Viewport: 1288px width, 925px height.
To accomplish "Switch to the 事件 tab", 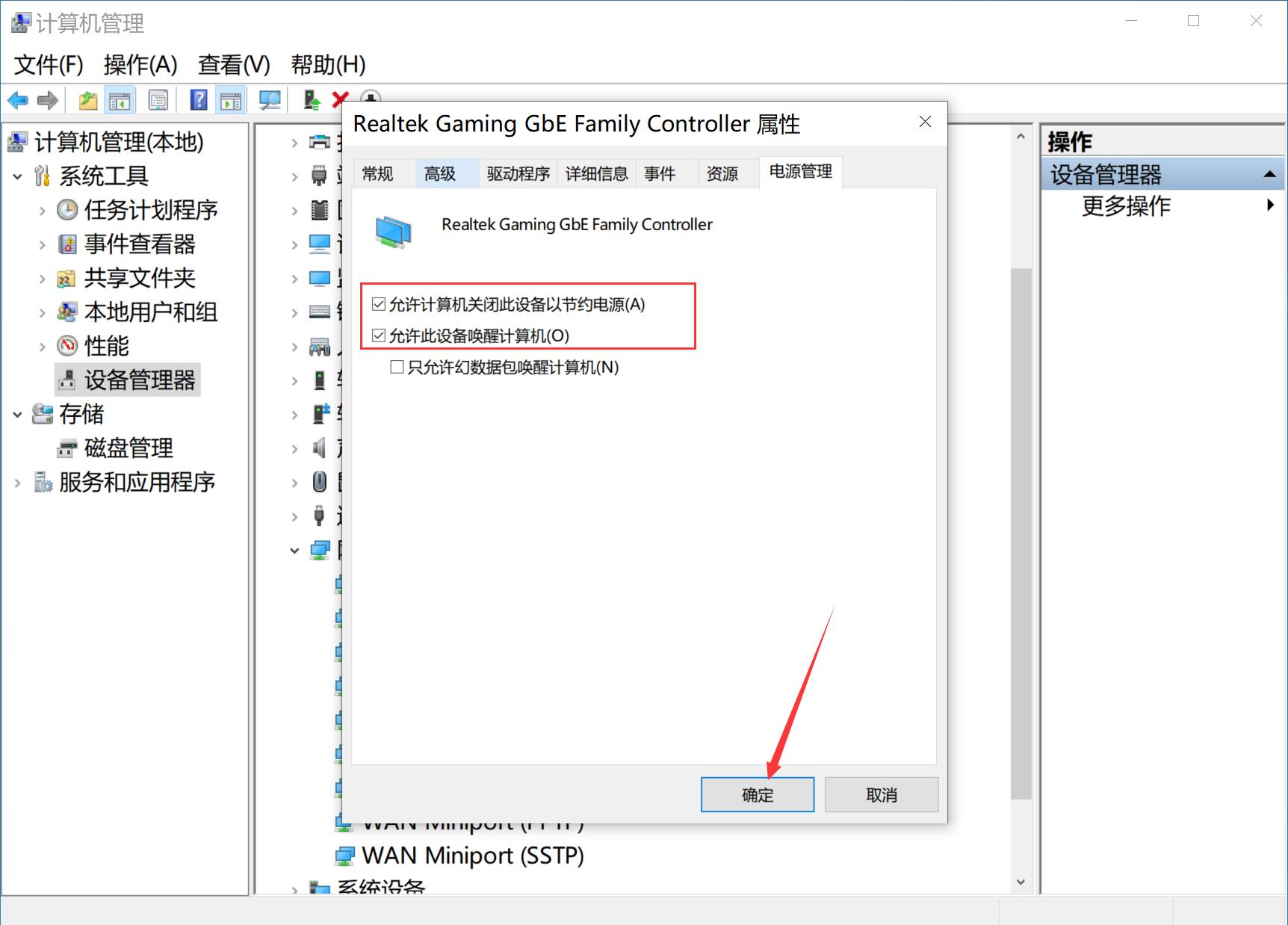I will pyautogui.click(x=667, y=173).
